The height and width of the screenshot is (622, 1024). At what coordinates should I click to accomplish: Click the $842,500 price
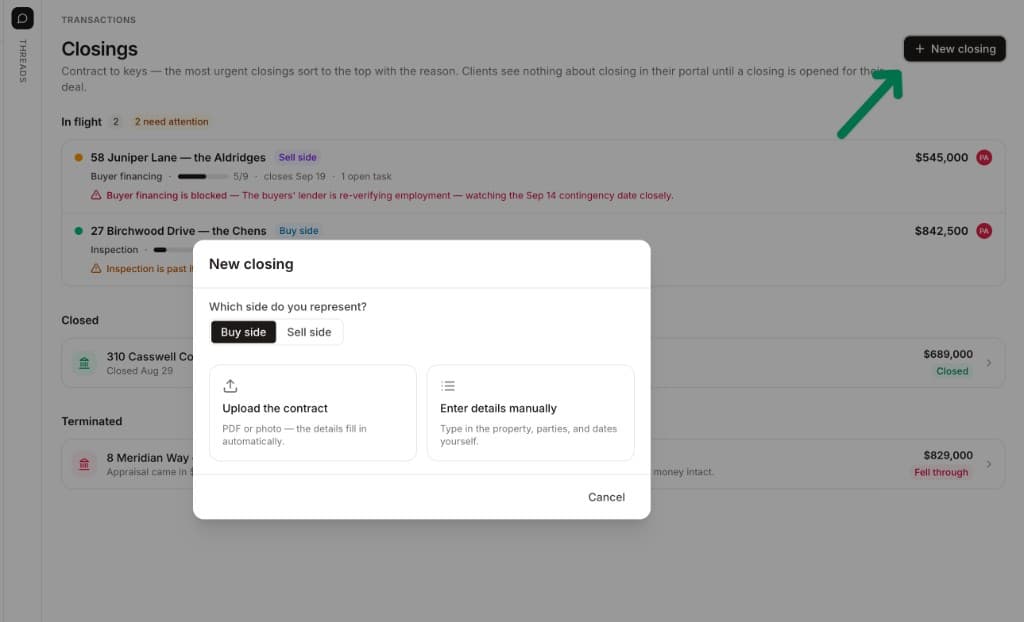941,231
